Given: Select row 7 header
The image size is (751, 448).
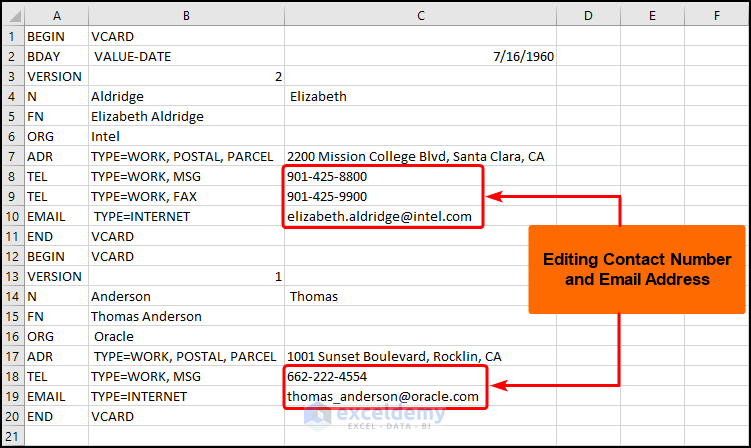Looking at the screenshot, I should tap(13, 156).
